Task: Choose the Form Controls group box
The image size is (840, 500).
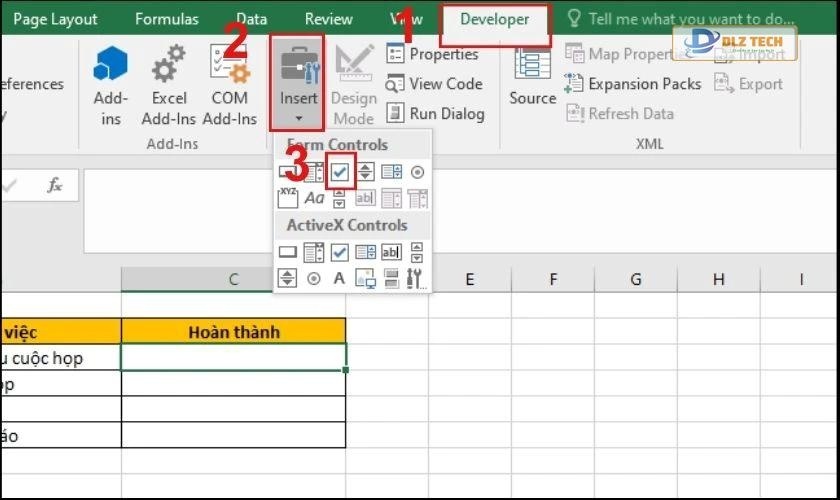Action: (288, 198)
